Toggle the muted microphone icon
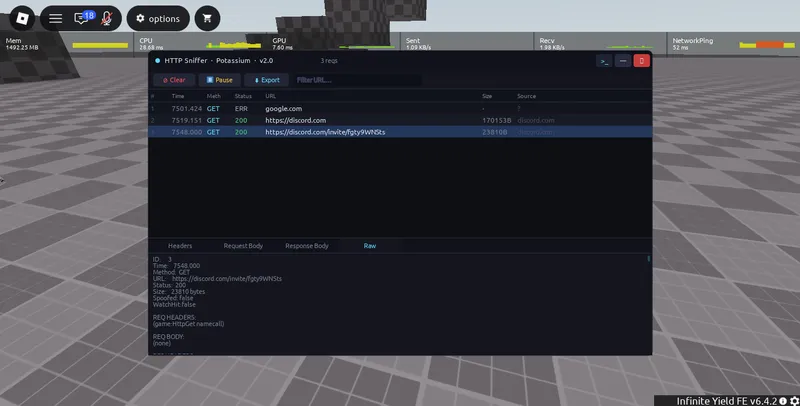This screenshot has height=406, width=800. (x=107, y=18)
